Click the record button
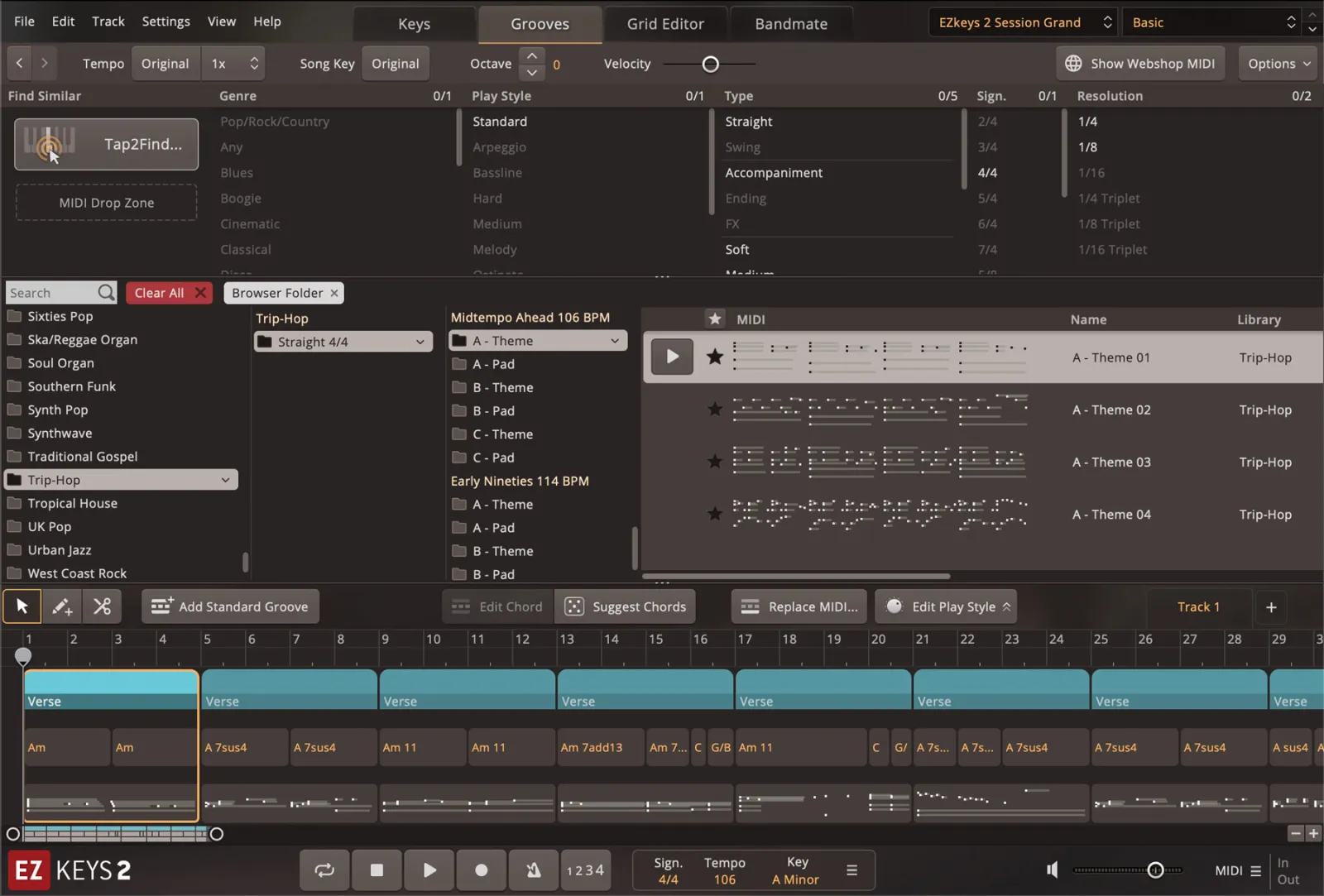Image resolution: width=1324 pixels, height=896 pixels. (x=481, y=870)
